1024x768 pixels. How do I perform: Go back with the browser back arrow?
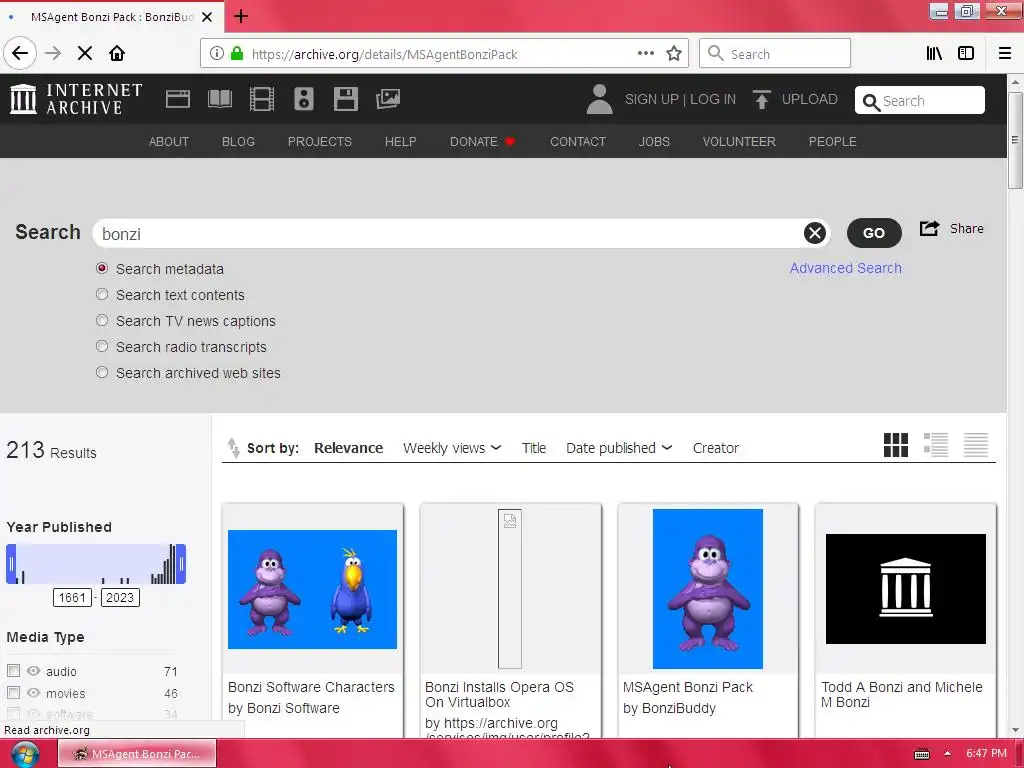tap(20, 53)
